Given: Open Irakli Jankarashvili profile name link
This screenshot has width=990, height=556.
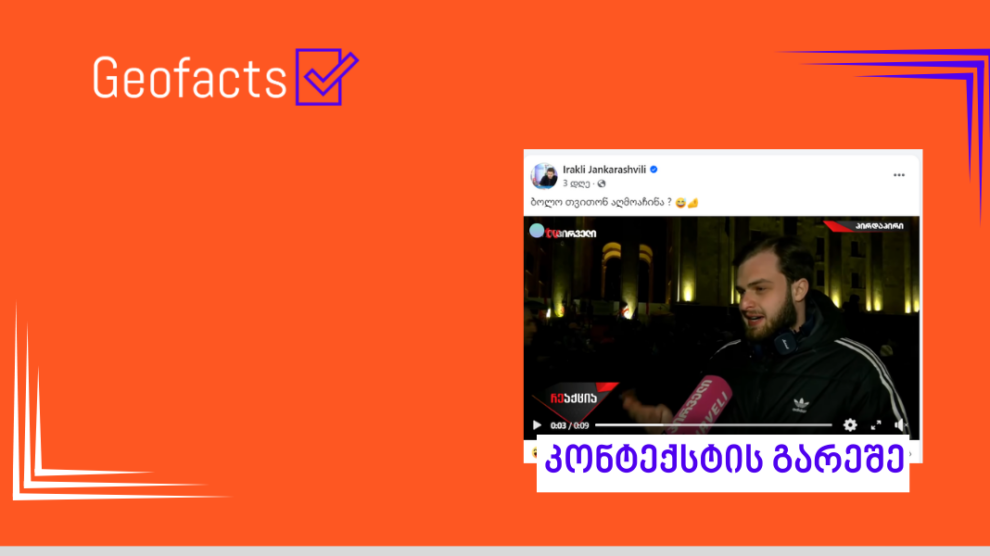Looking at the screenshot, I should (x=604, y=169).
